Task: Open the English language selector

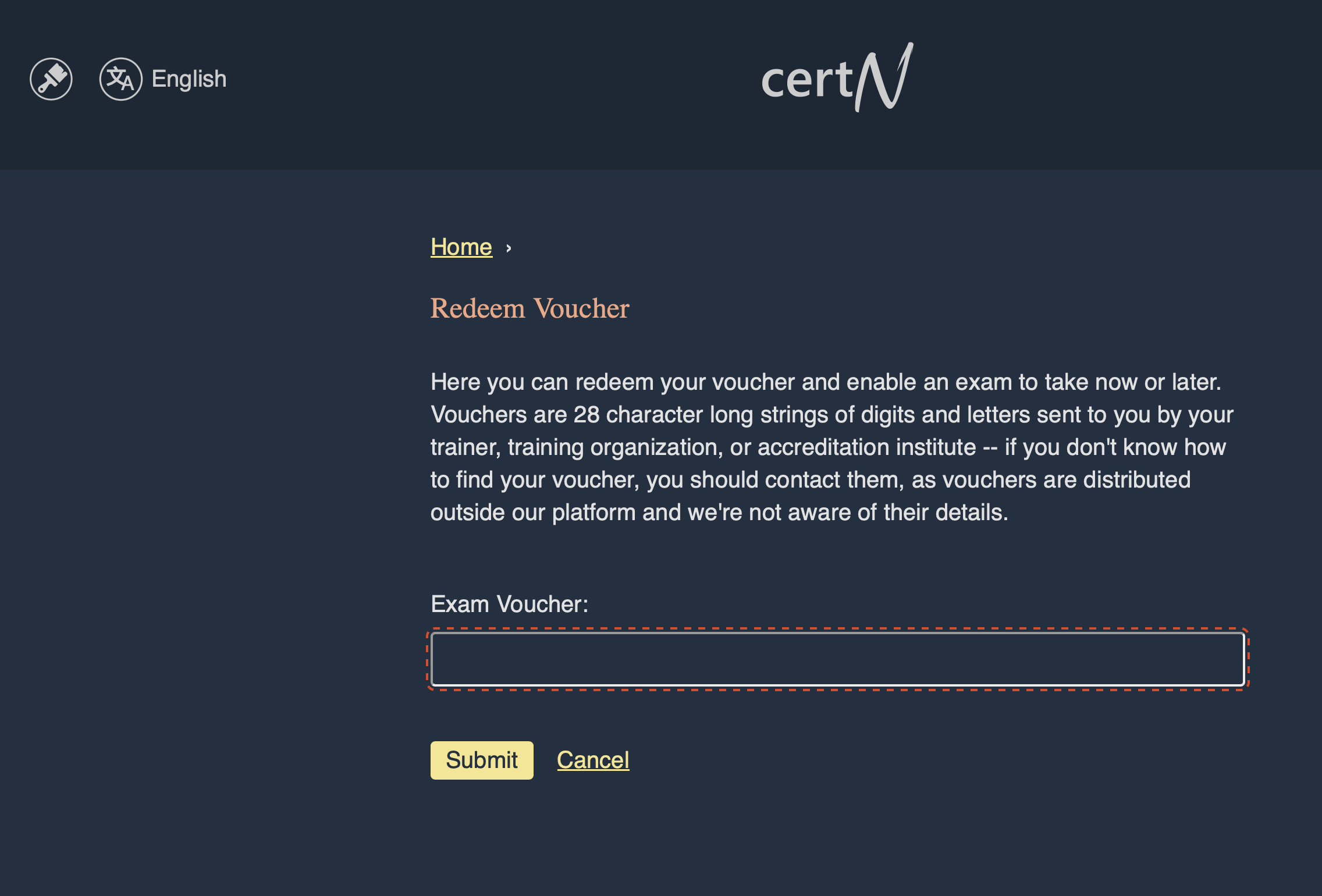Action: click(189, 79)
